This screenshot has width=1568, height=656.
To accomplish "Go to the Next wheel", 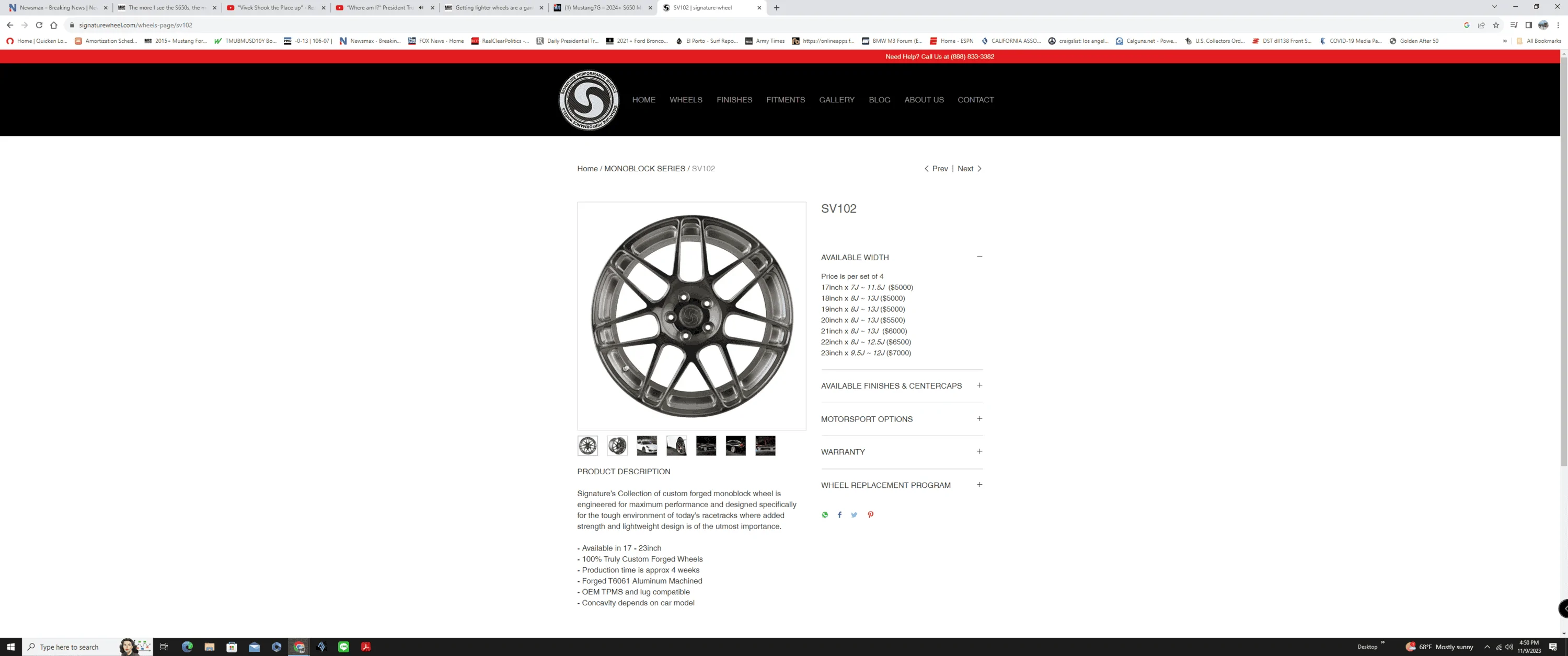I will point(970,169).
